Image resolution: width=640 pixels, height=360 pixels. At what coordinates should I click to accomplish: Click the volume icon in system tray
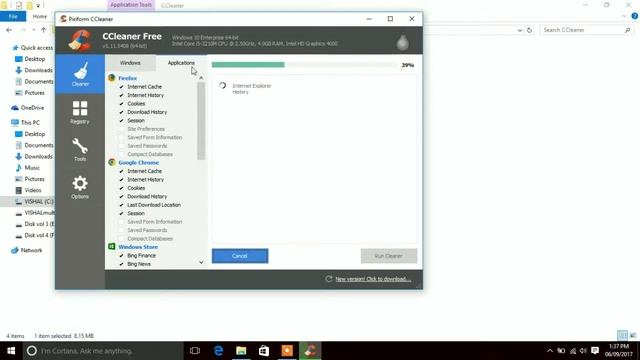pos(583,351)
